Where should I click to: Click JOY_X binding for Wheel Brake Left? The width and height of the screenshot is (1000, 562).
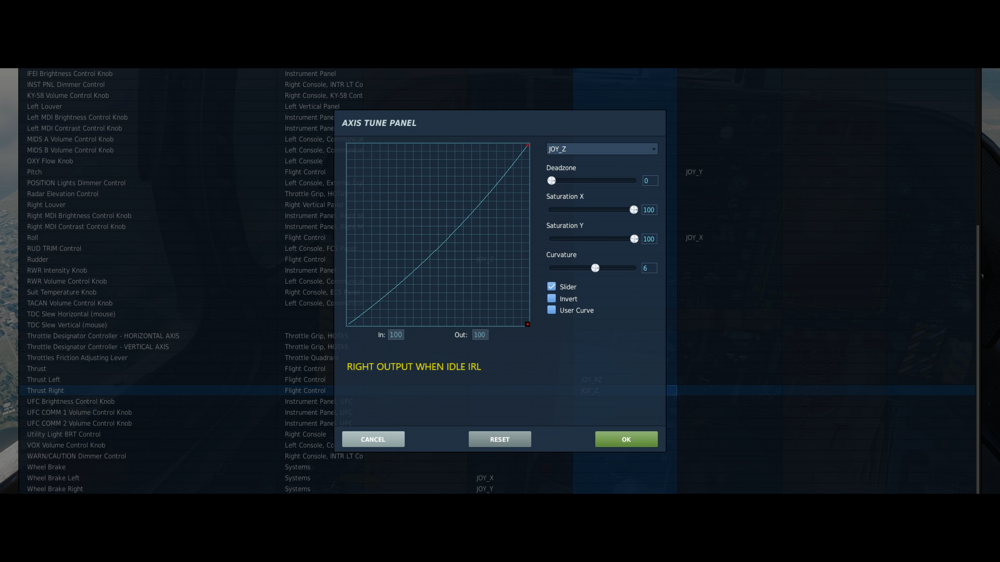(485, 478)
